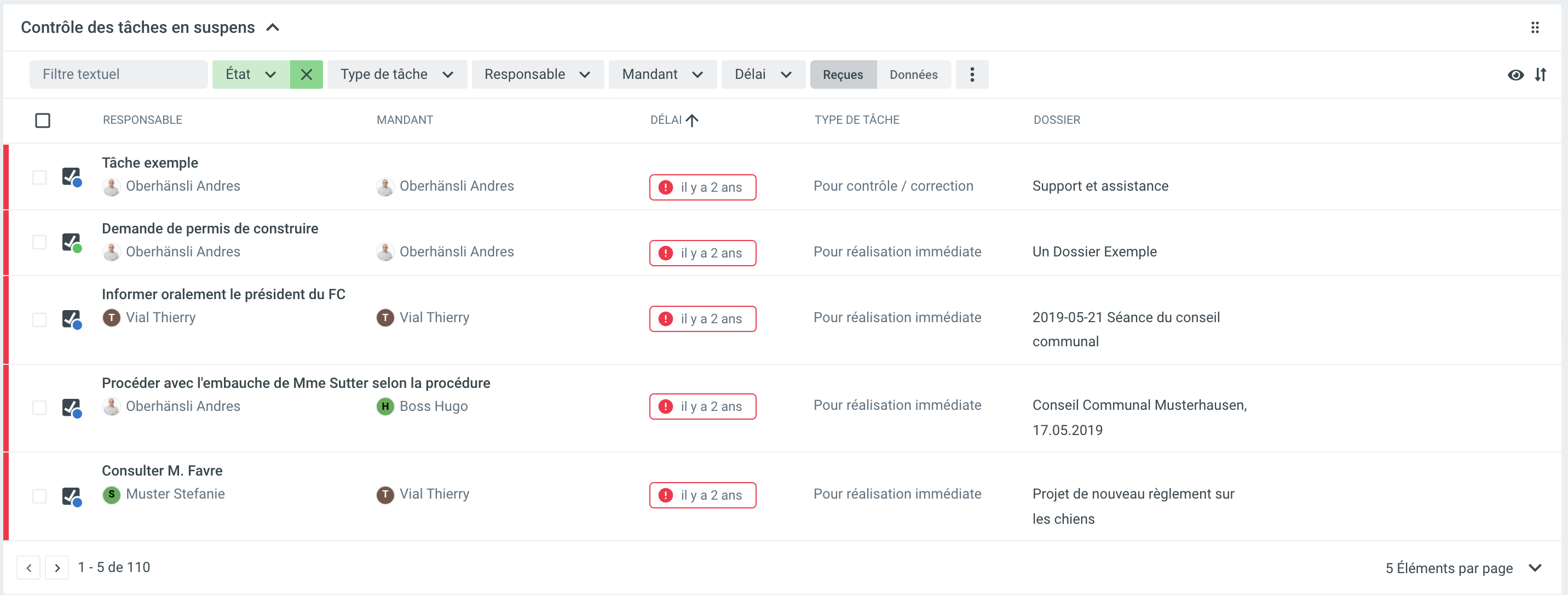Open Support et assistance dossier link
Image resolution: width=1568 pixels, height=595 pixels.
(1100, 186)
